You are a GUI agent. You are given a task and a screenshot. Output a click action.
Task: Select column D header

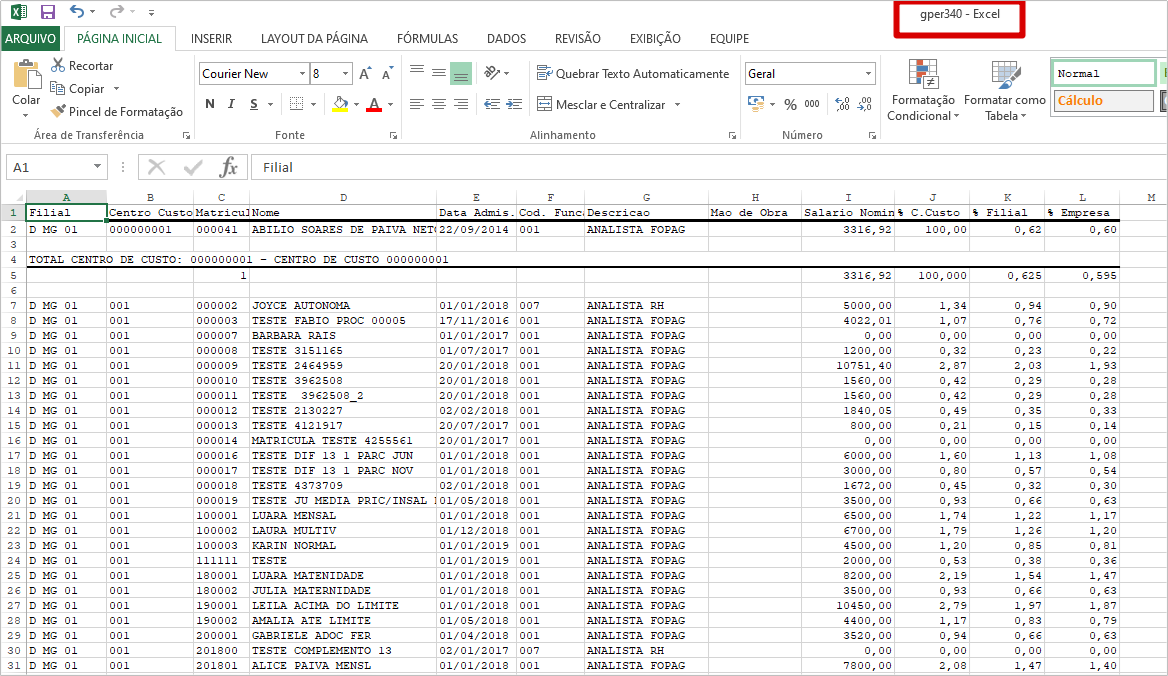pos(343,197)
